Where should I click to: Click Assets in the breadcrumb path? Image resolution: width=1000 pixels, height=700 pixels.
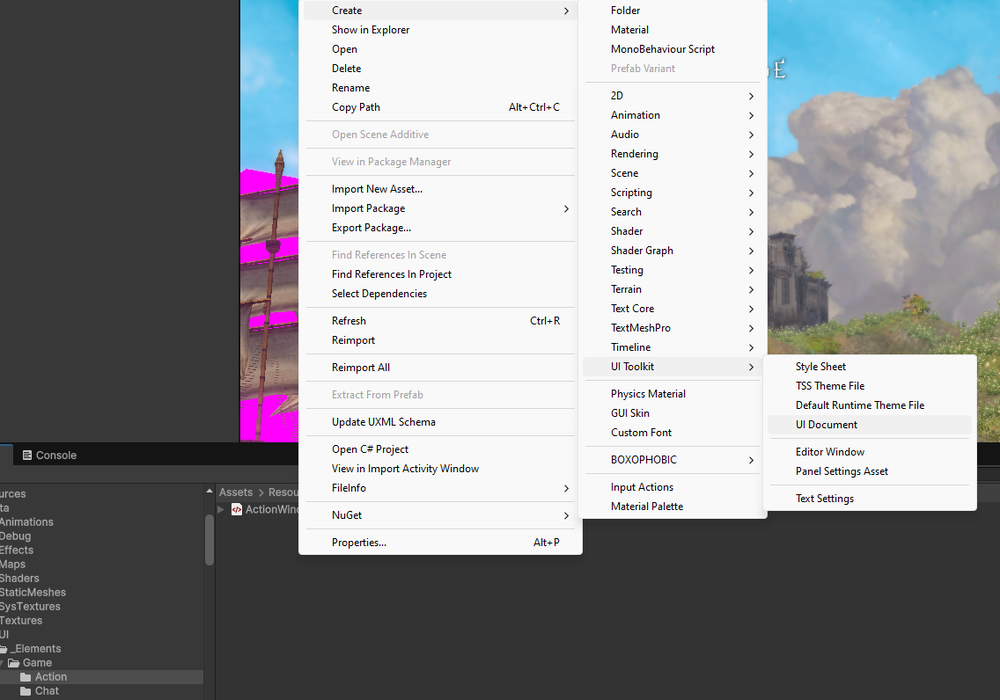[x=236, y=492]
